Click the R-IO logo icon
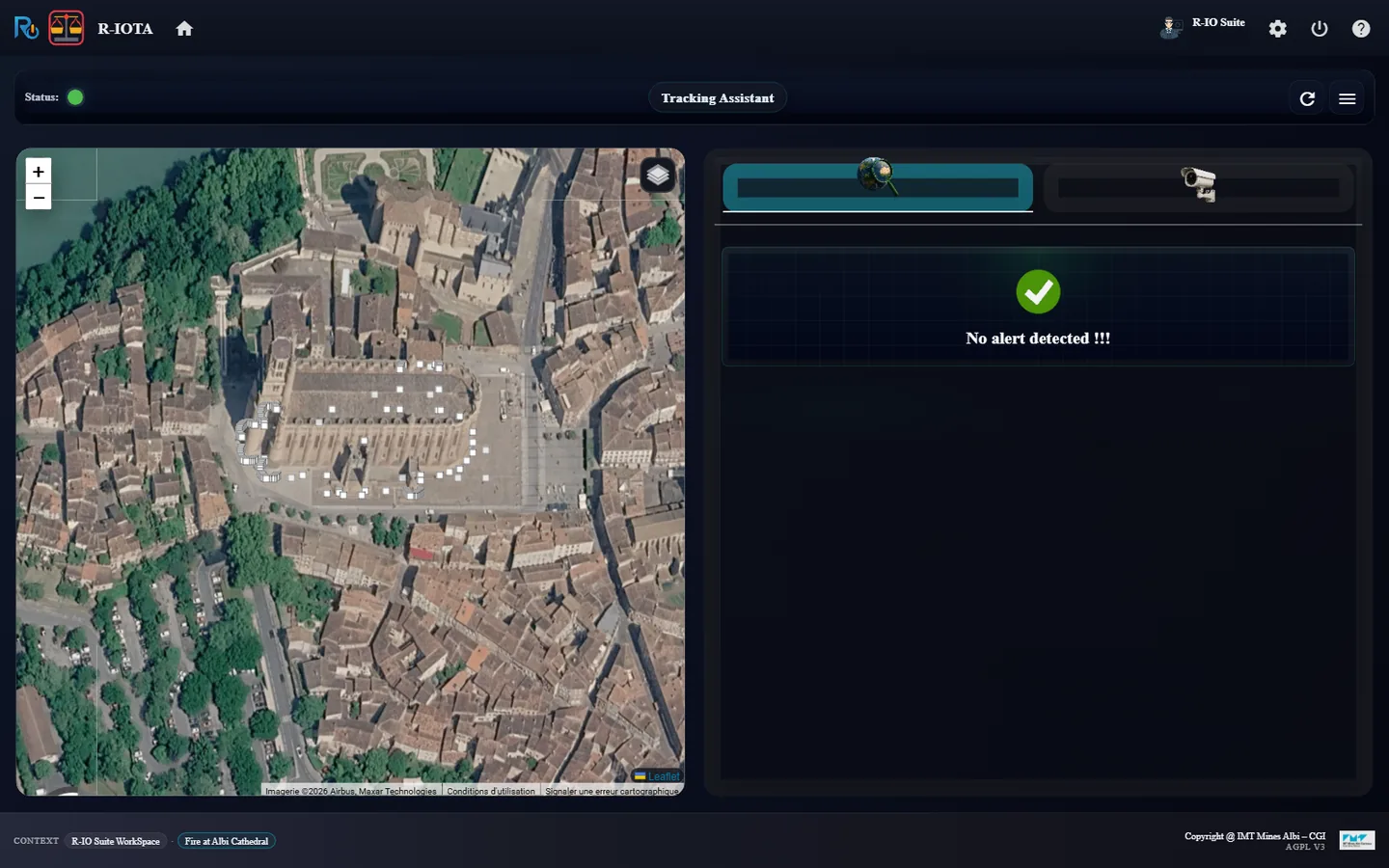The image size is (1389, 868). tap(26, 28)
